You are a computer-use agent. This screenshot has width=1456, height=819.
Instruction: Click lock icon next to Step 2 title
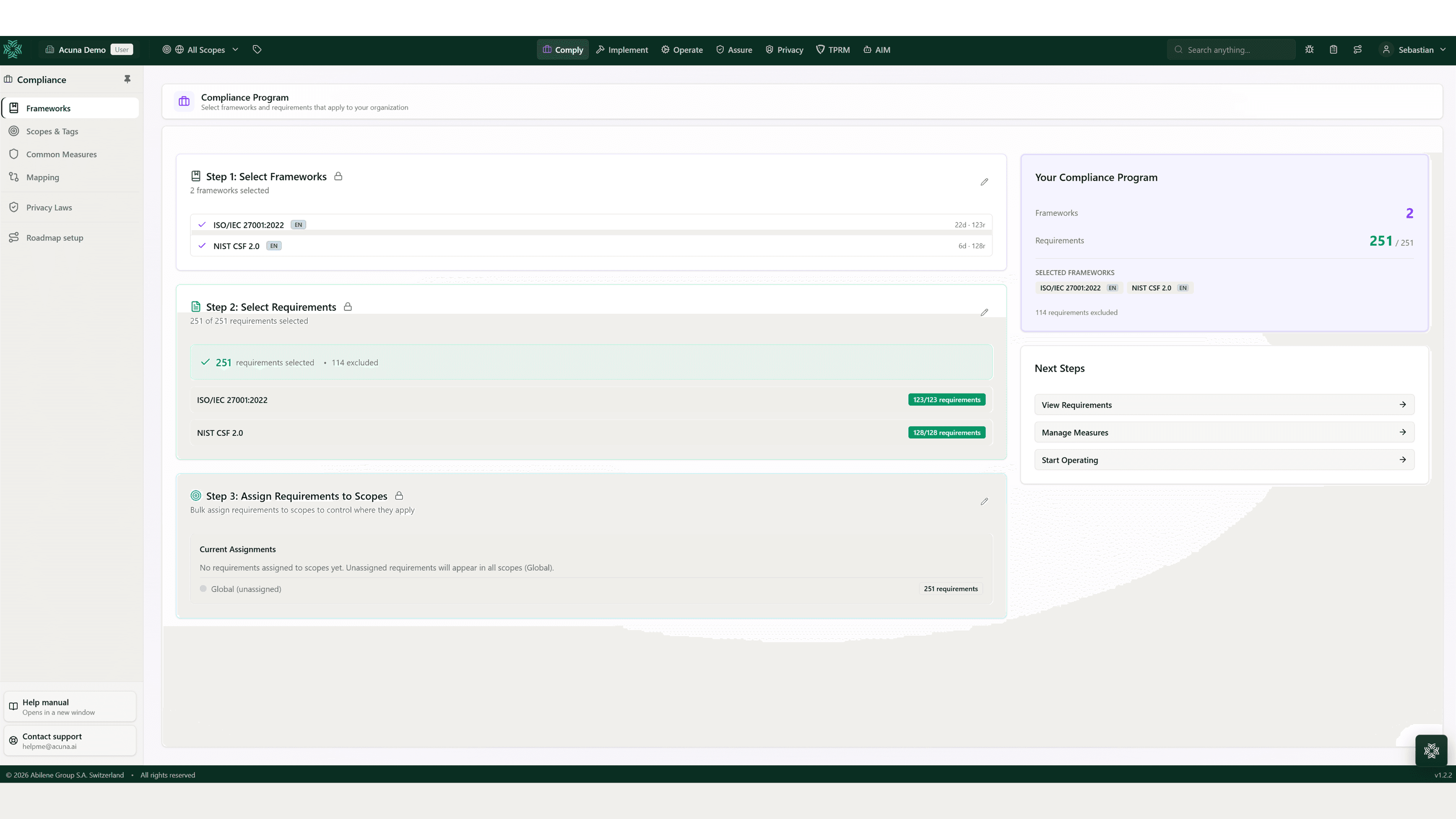click(348, 307)
